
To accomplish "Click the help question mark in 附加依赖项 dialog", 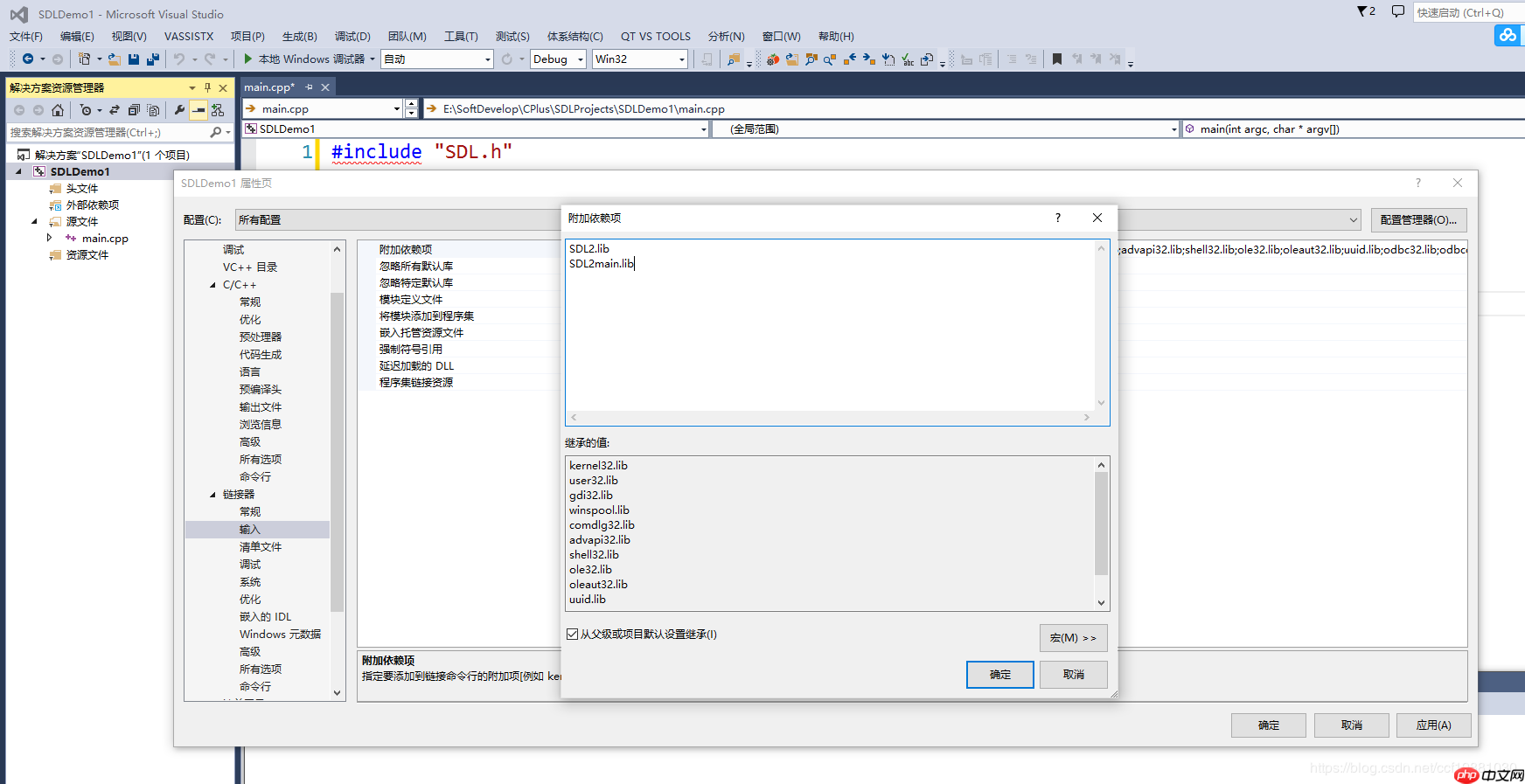I will pyautogui.click(x=1058, y=218).
